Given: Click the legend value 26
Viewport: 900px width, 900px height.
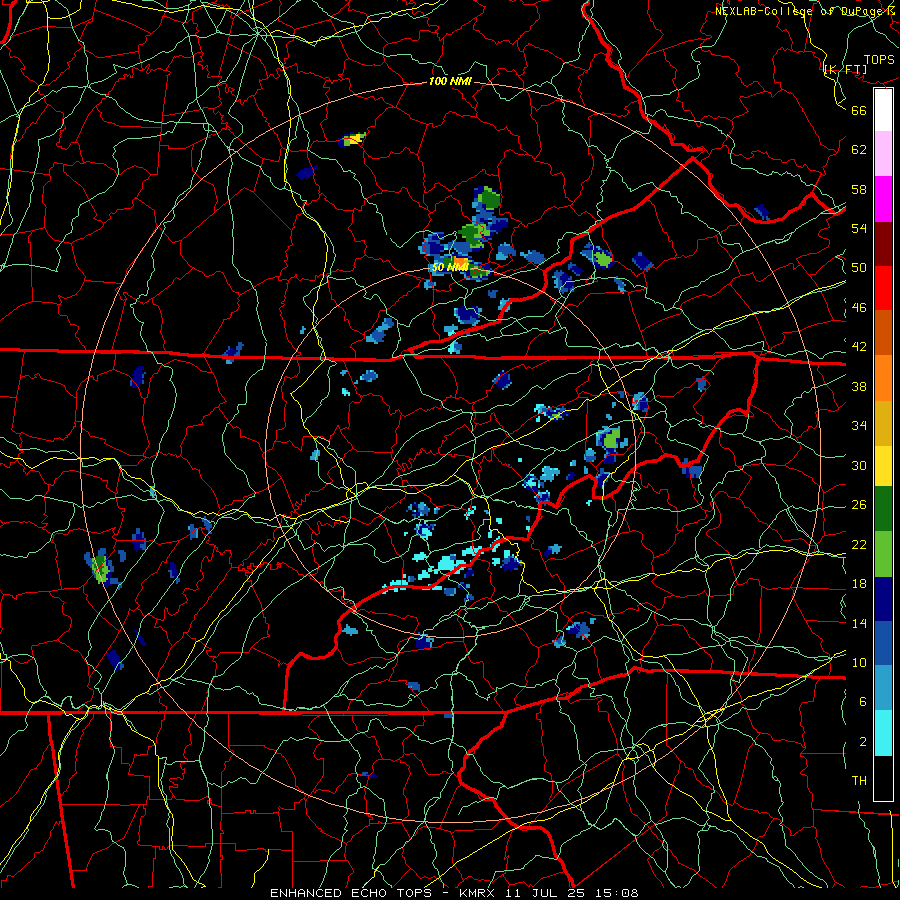Looking at the screenshot, I should coord(859,505).
